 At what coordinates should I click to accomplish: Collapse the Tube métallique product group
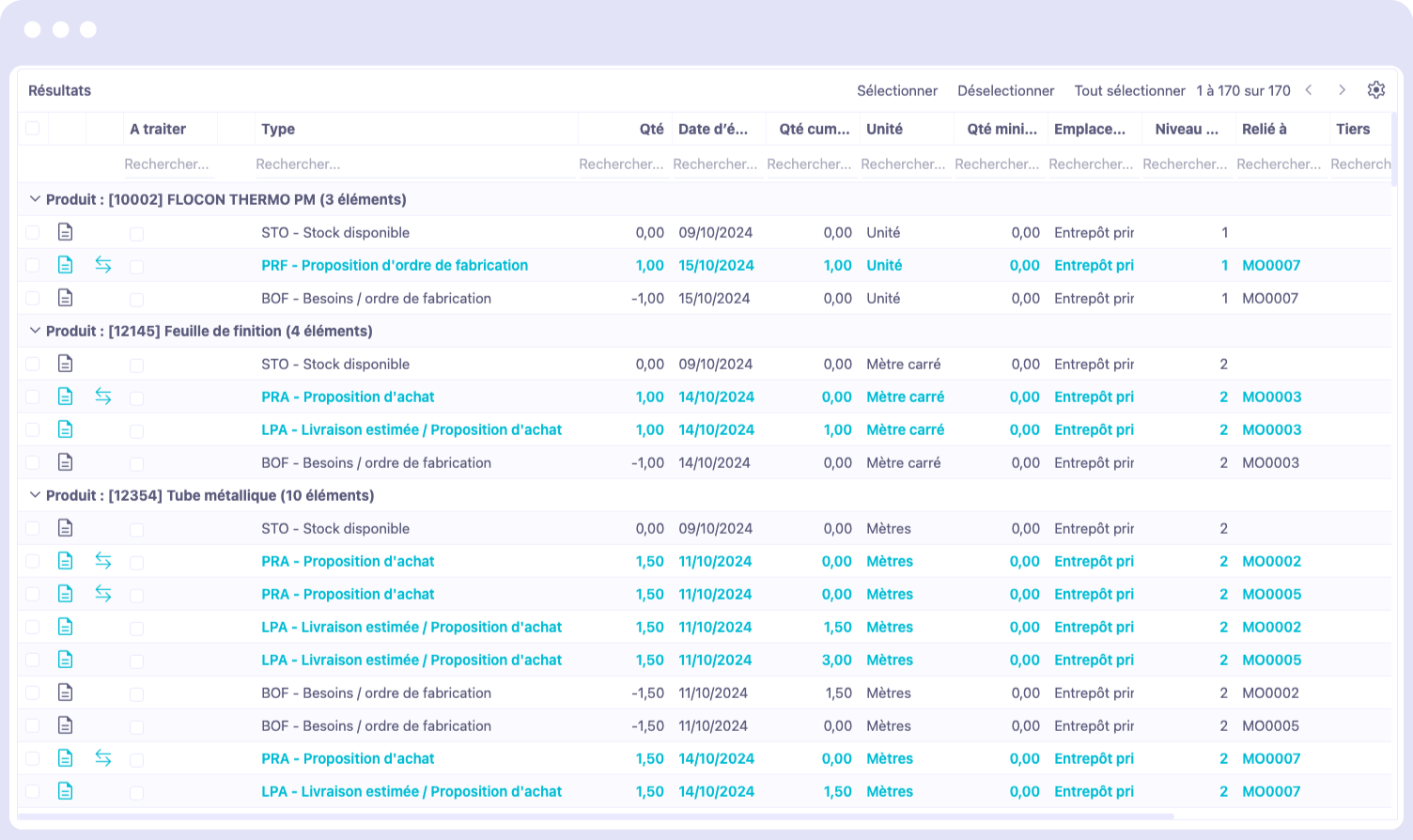pyautogui.click(x=36, y=495)
